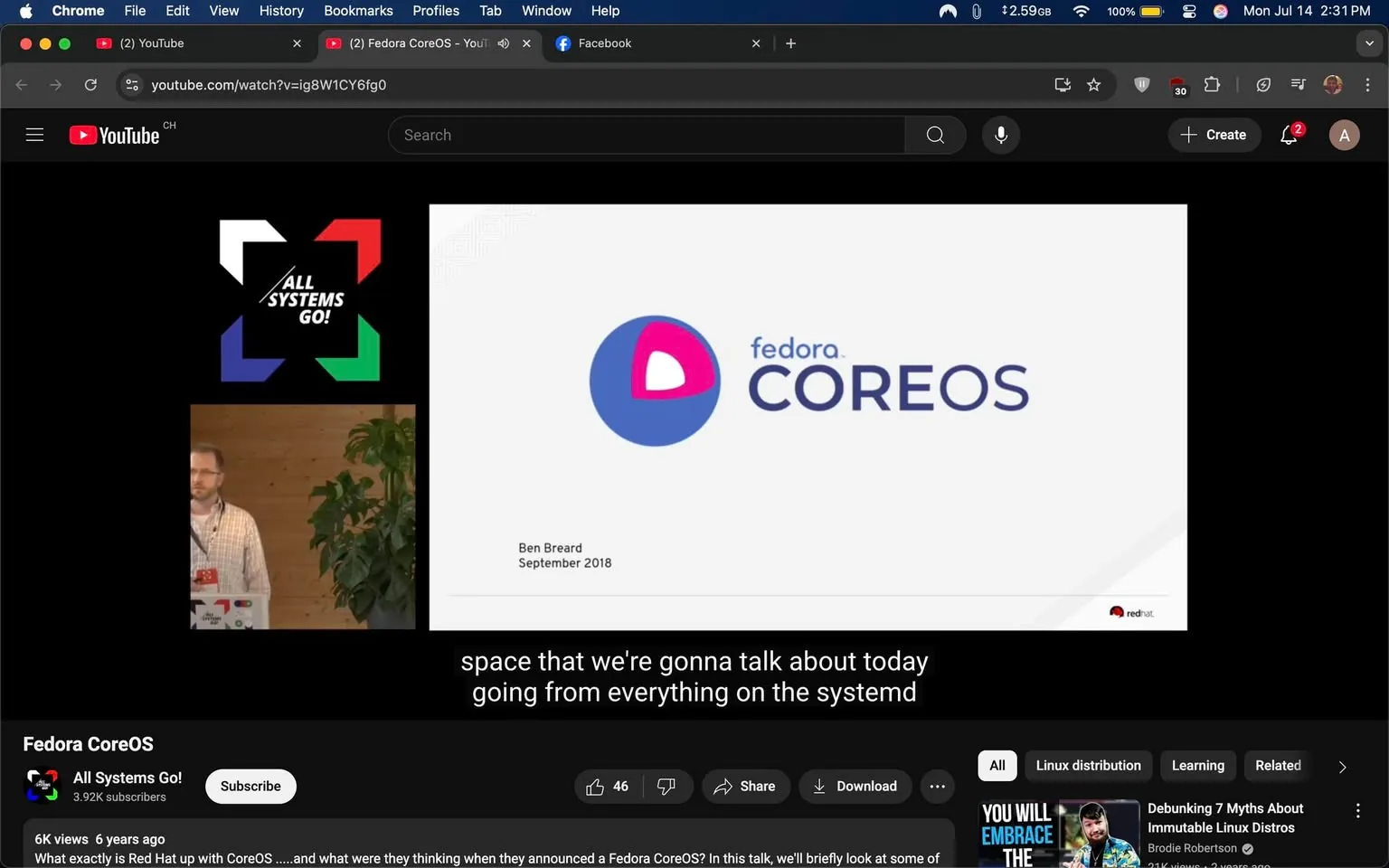Expand more filter chips with the right arrow

[x=1341, y=766]
